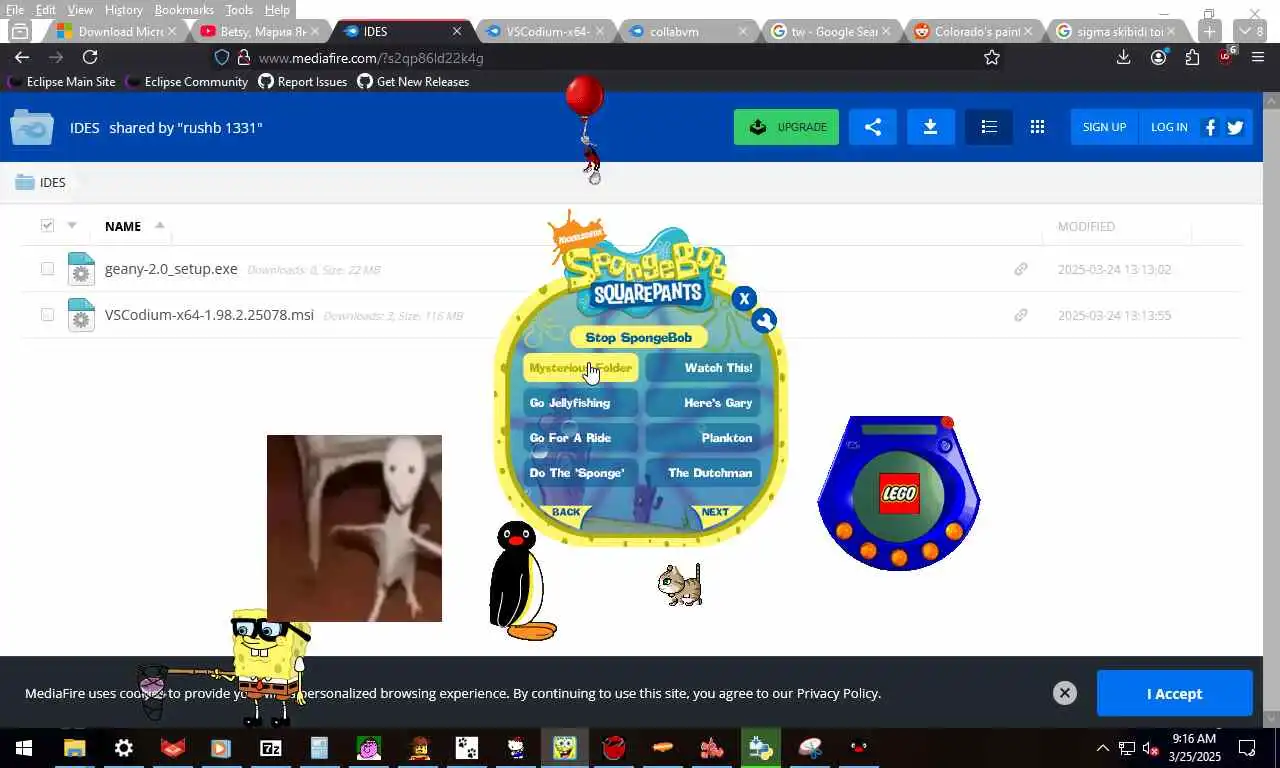Image resolution: width=1280 pixels, height=768 pixels.
Task: Reload the page using browser refresh icon
Action: pyautogui.click(x=90, y=58)
